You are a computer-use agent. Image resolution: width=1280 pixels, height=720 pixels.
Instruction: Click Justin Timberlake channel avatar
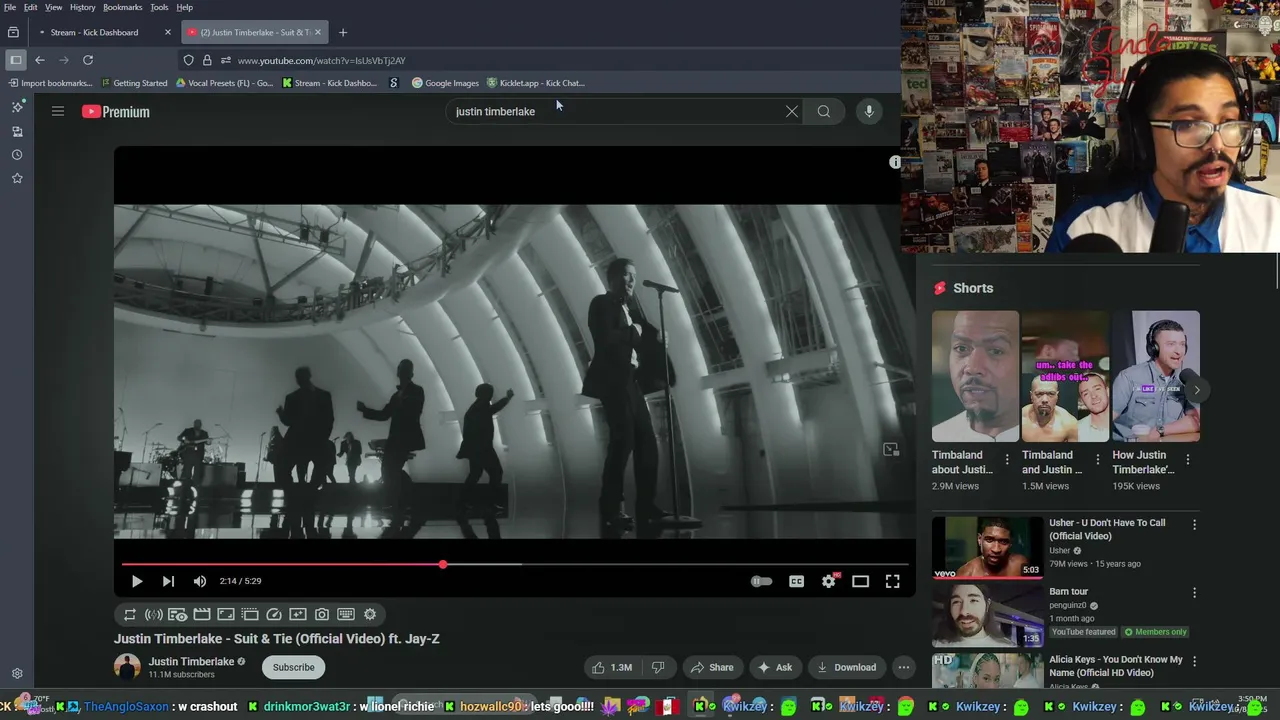click(x=127, y=667)
